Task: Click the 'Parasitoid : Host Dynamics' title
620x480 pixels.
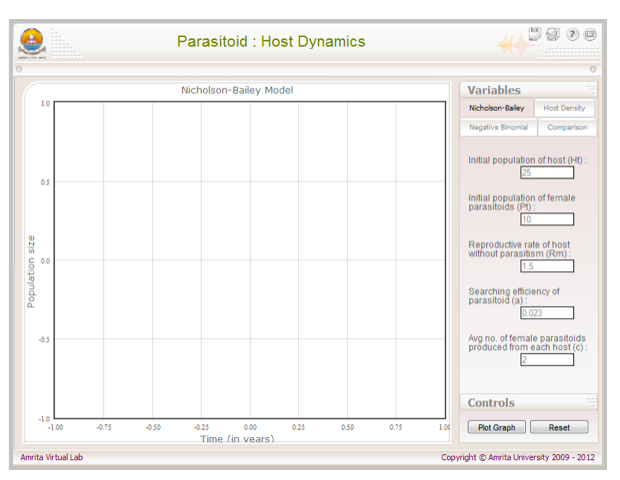Action: [x=271, y=42]
